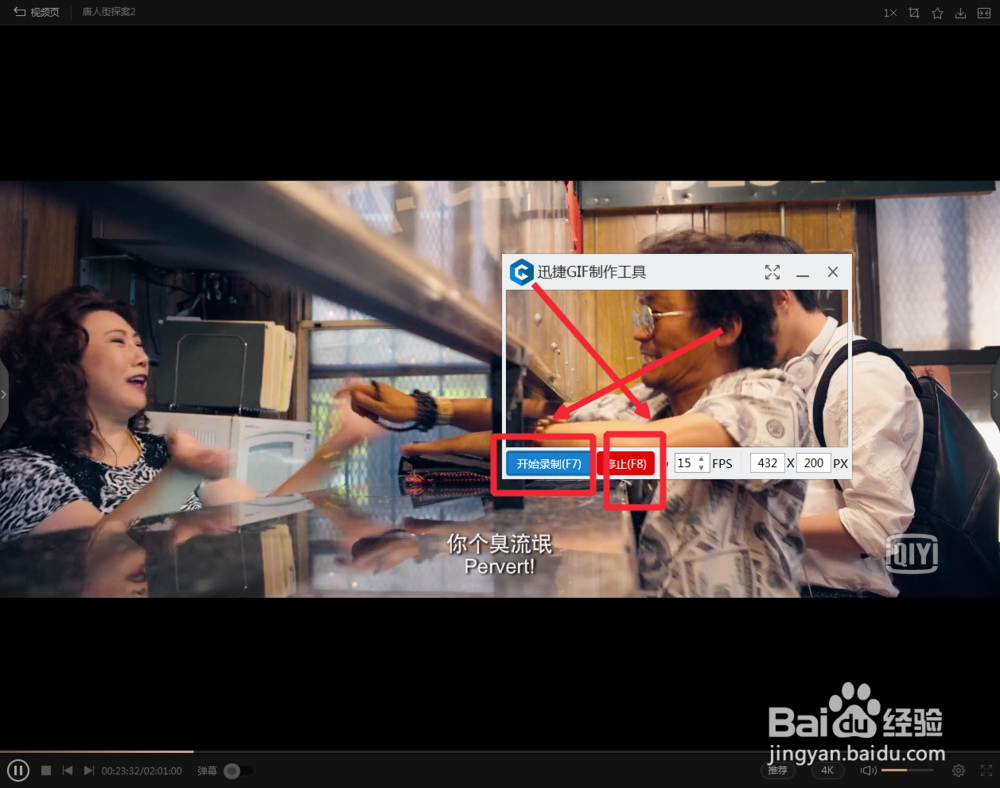Mute the player volume speaker icon

[869, 770]
